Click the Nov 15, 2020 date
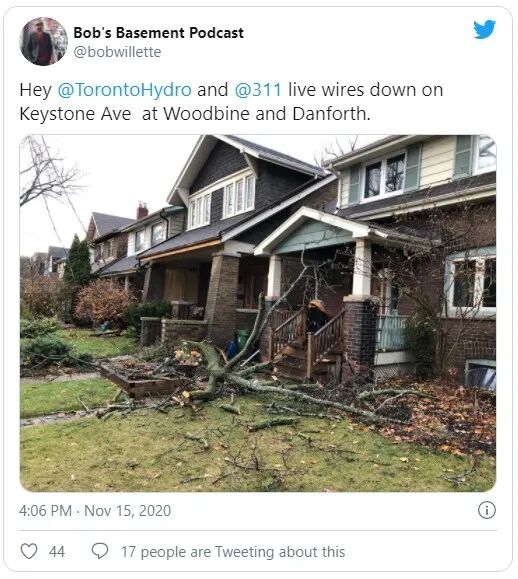This screenshot has height=579, width=518. 127,511
